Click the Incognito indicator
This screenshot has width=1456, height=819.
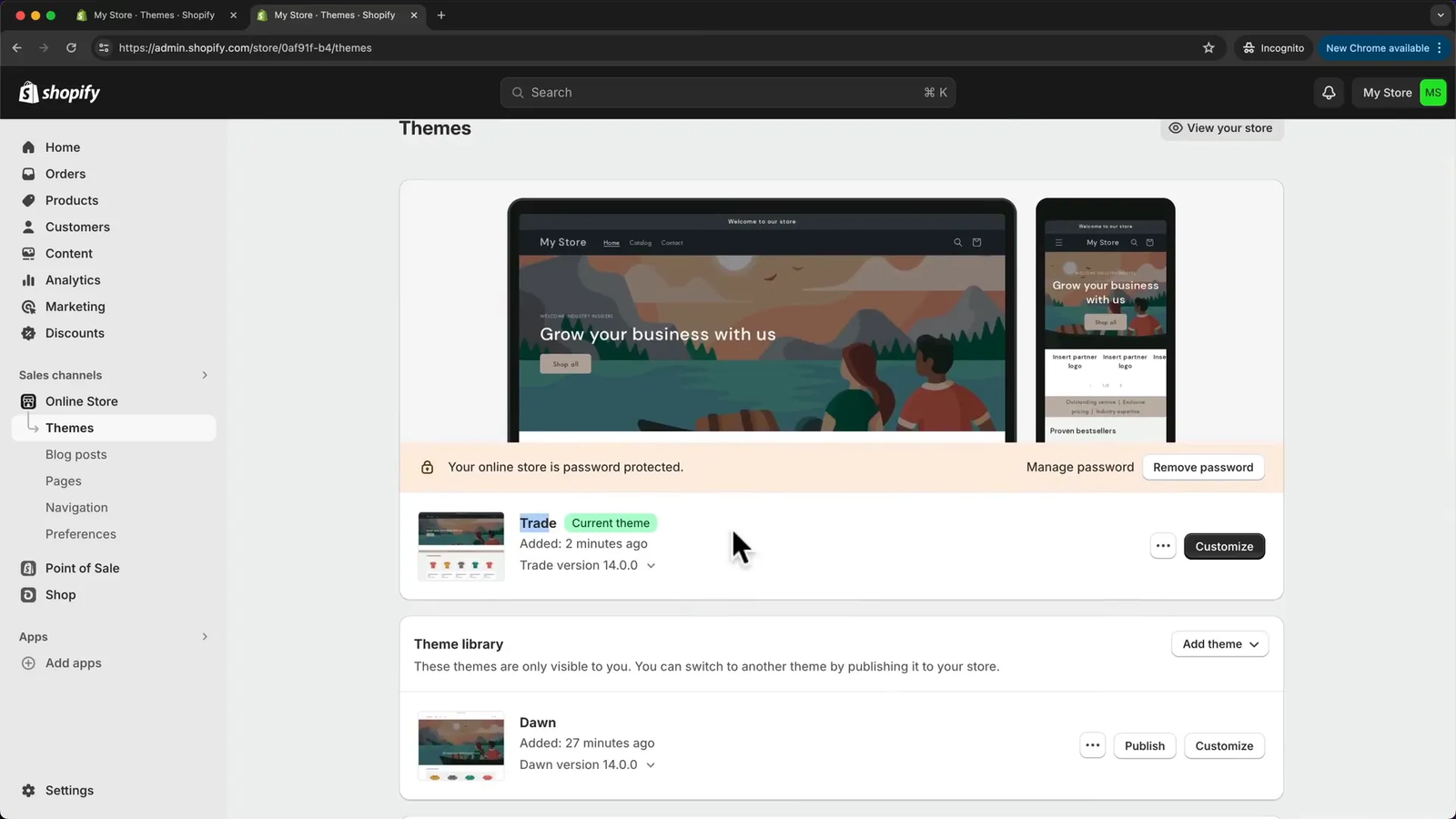coord(1273,48)
